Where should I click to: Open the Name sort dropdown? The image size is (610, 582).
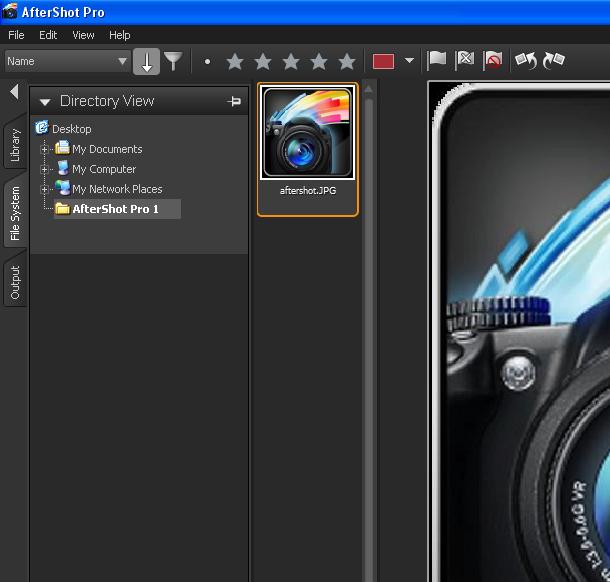67,61
